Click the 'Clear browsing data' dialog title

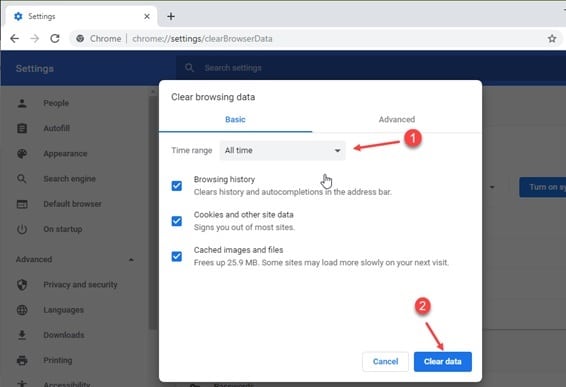click(x=213, y=97)
